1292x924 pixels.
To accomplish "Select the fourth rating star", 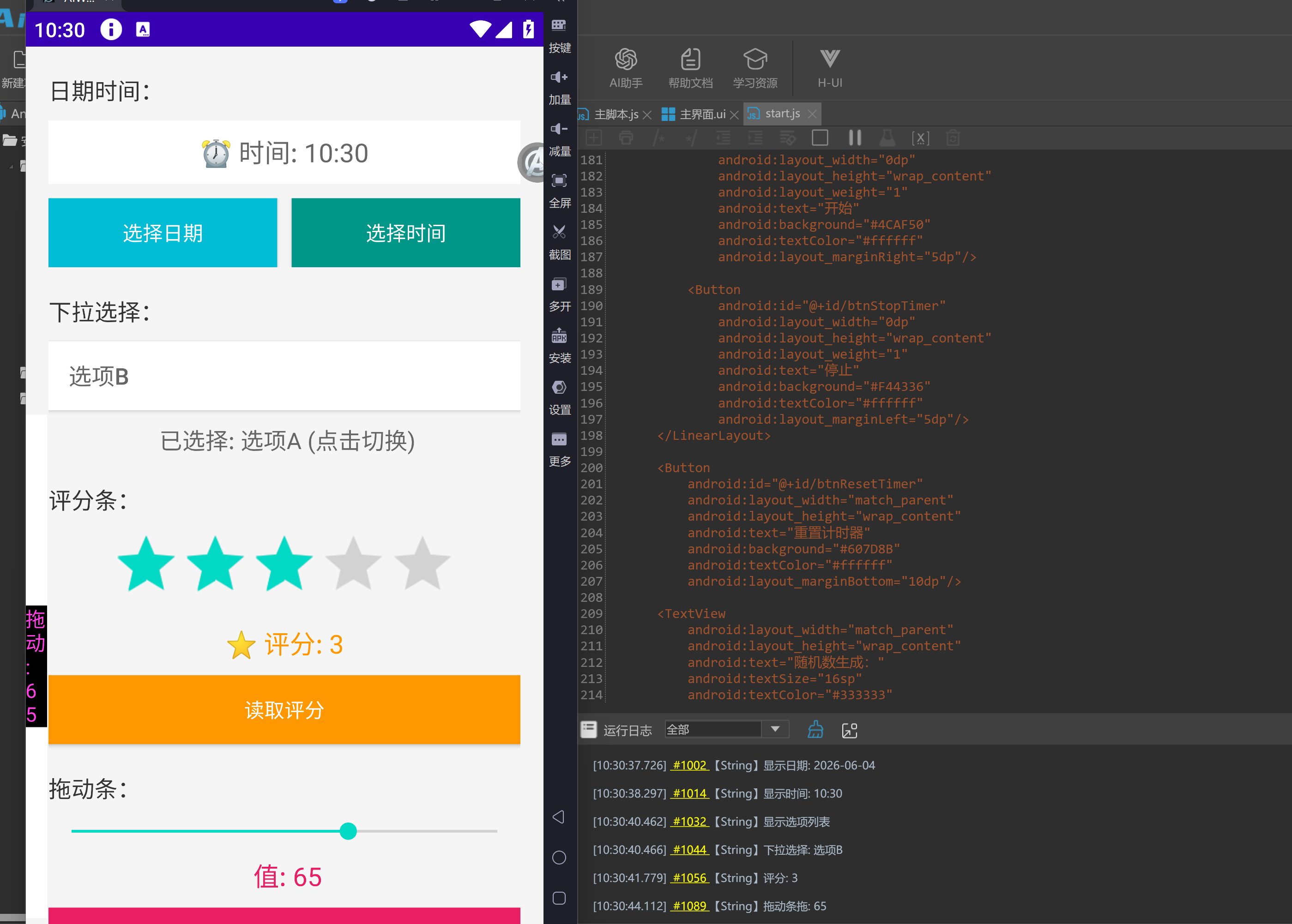I will pos(353,564).
